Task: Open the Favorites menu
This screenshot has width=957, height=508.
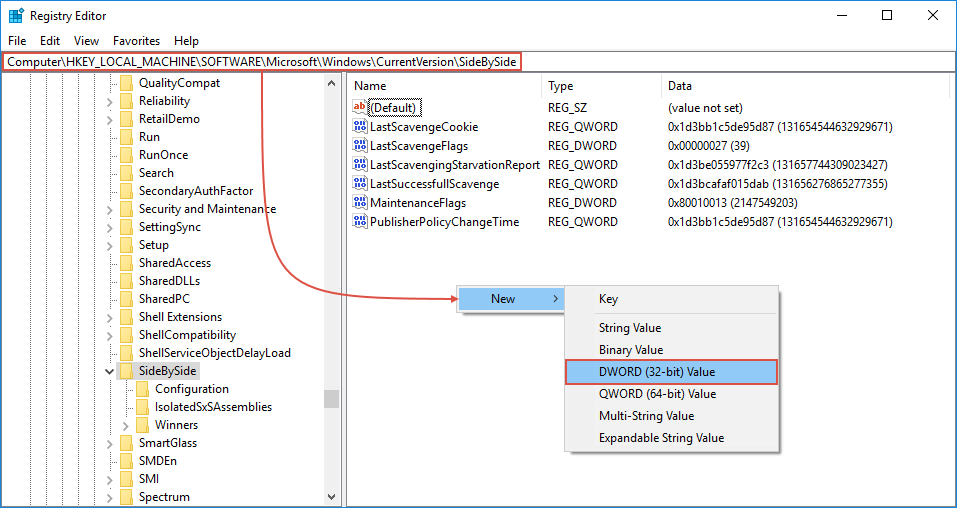Action: click(x=136, y=41)
